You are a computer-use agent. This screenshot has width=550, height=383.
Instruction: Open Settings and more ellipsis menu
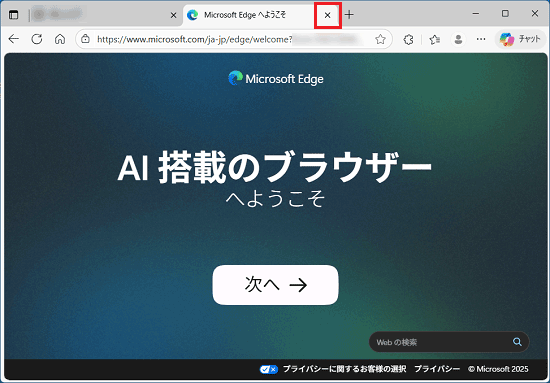click(481, 39)
